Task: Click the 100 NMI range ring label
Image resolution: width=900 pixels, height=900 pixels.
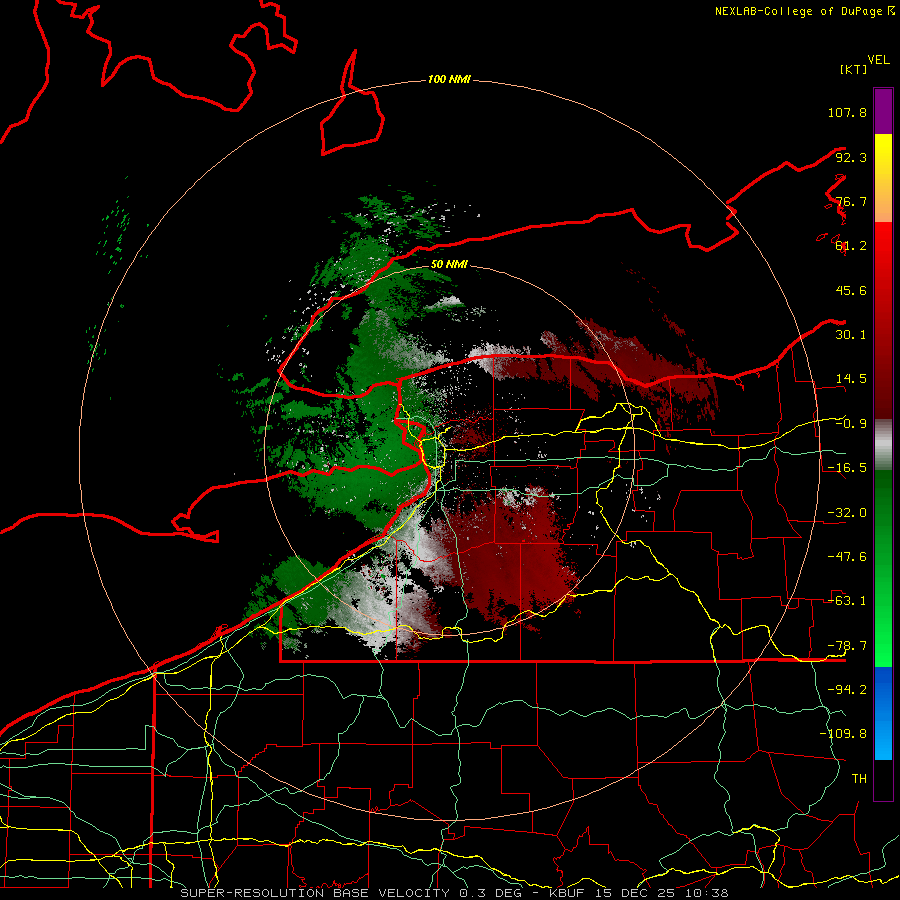Action: [x=449, y=79]
